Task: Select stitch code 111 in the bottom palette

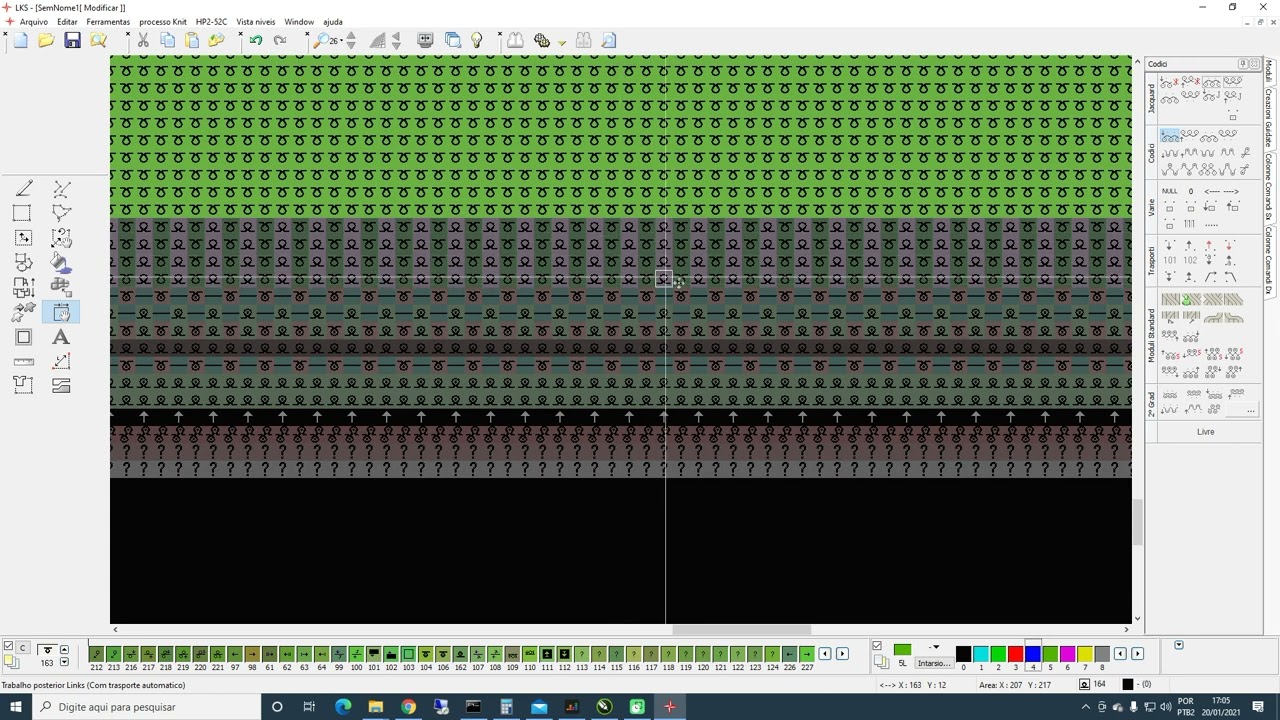Action: tap(547, 654)
